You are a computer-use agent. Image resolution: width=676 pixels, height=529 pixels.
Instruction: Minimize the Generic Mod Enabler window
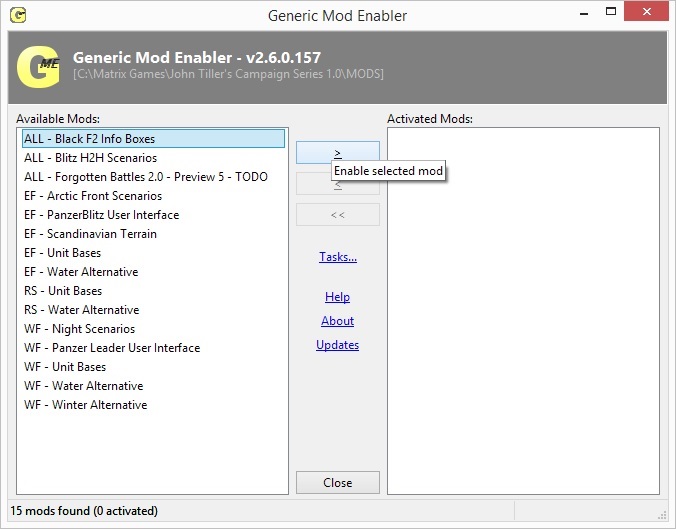[584, 13]
